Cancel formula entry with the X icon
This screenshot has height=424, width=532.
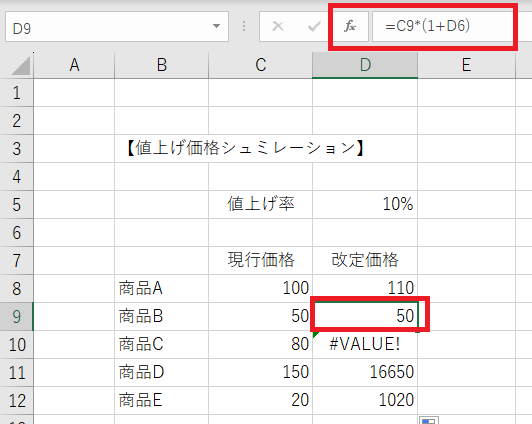[x=278, y=26]
